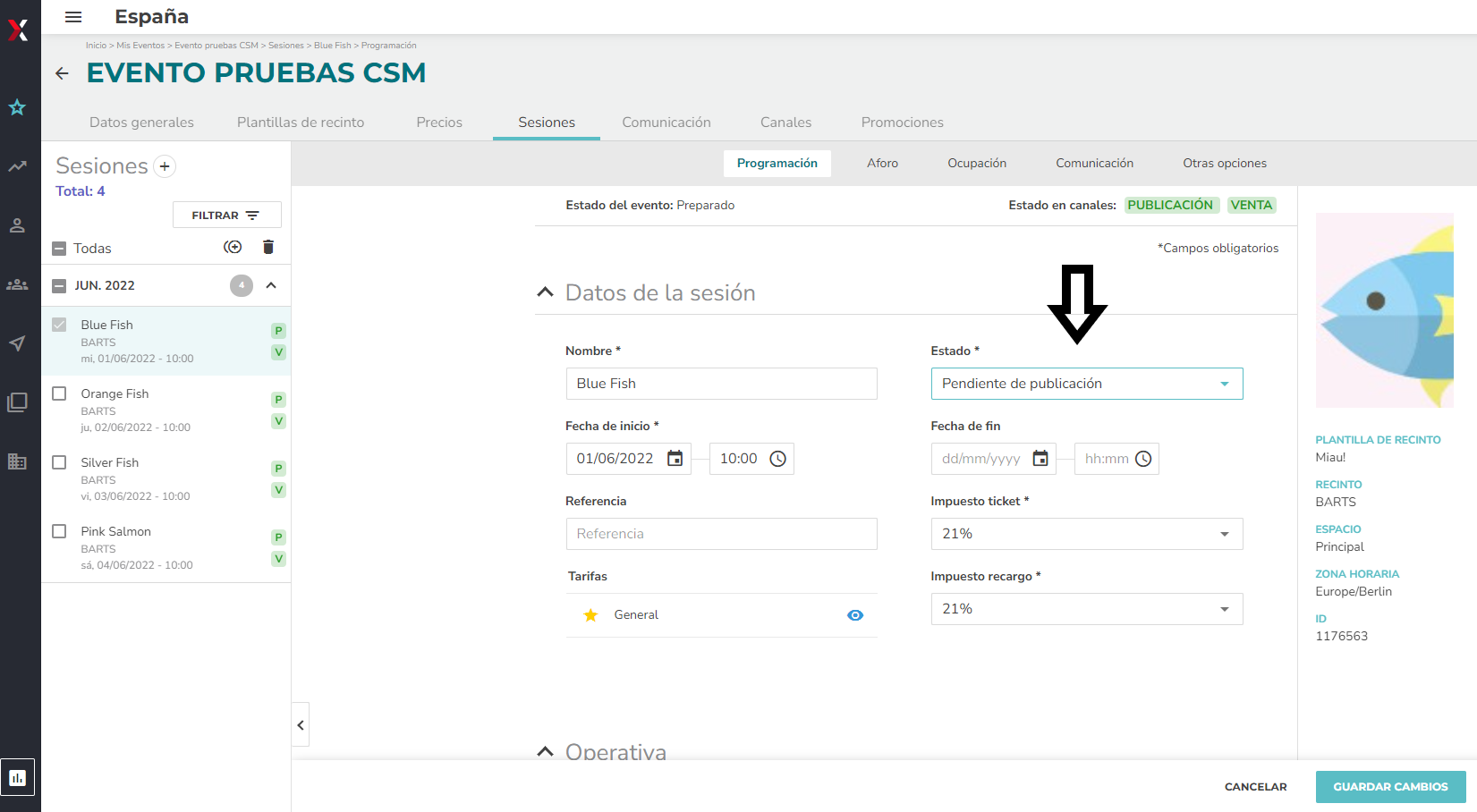Image resolution: width=1477 pixels, height=812 pixels.
Task: Click the V badge on Pink Salmon
Action: 278,559
